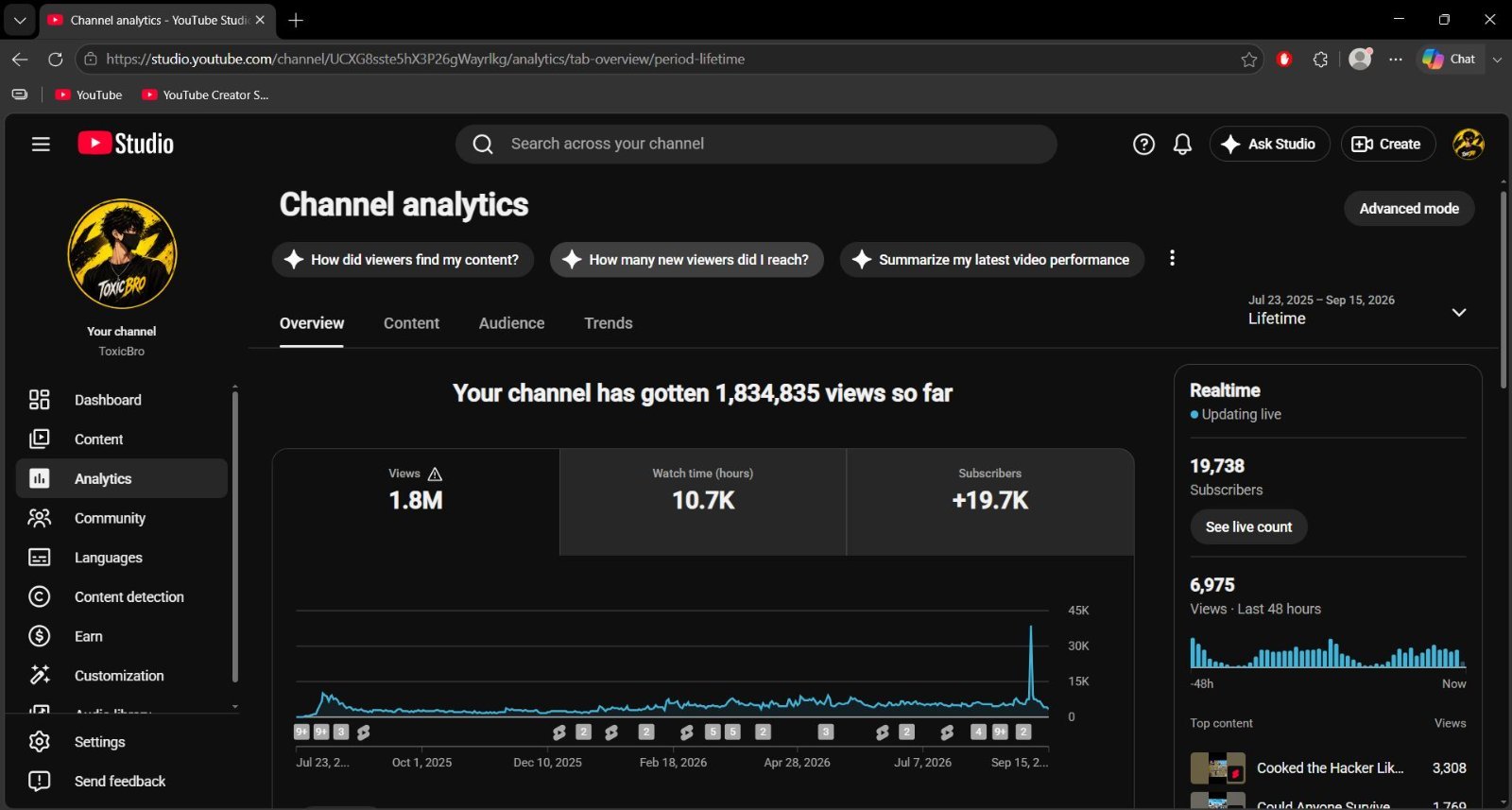Click the realtime 48-hour views bar chart
Image resolution: width=1512 pixels, height=810 pixels.
coord(1328,653)
